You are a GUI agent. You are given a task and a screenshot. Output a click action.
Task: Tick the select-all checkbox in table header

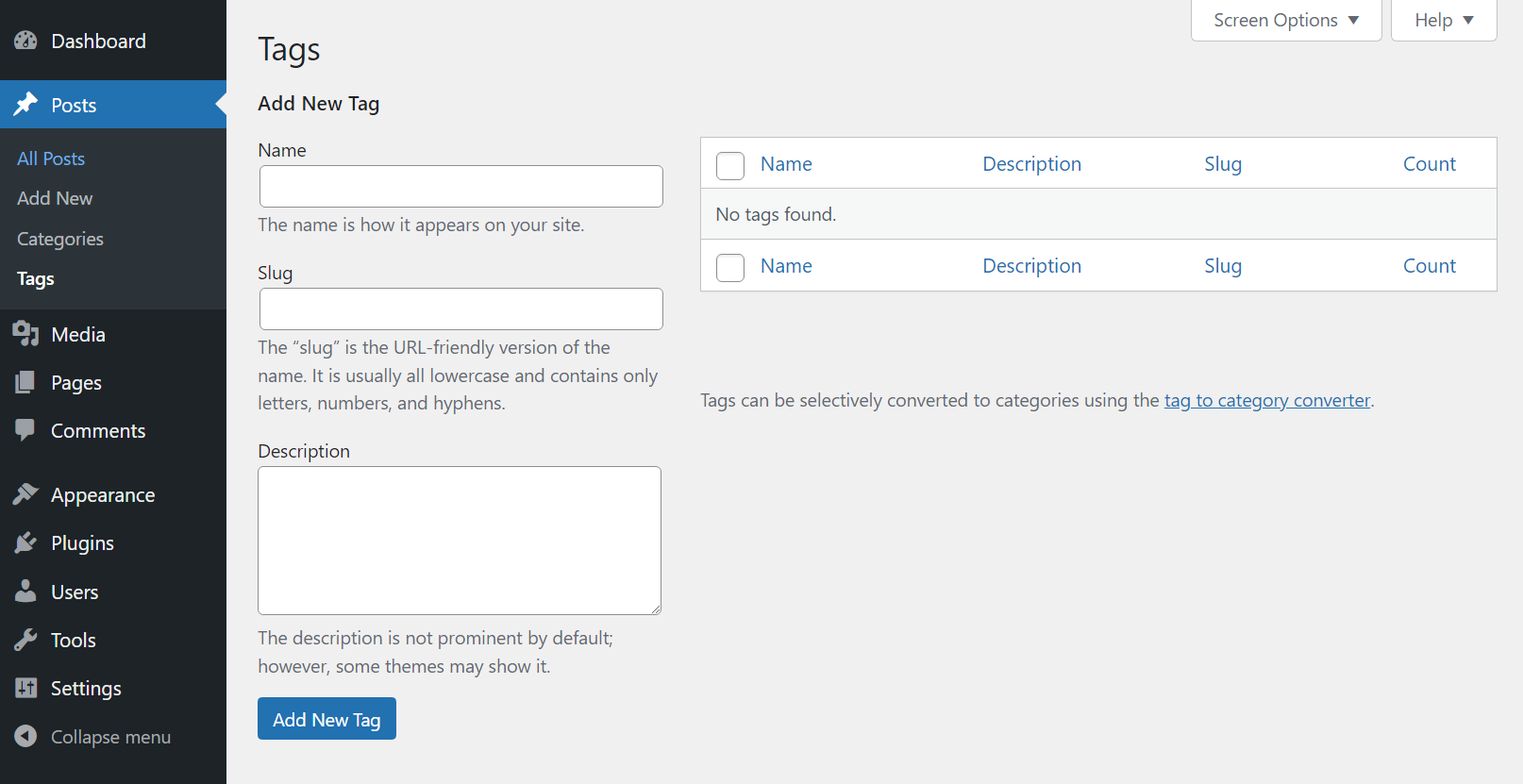tap(730, 165)
